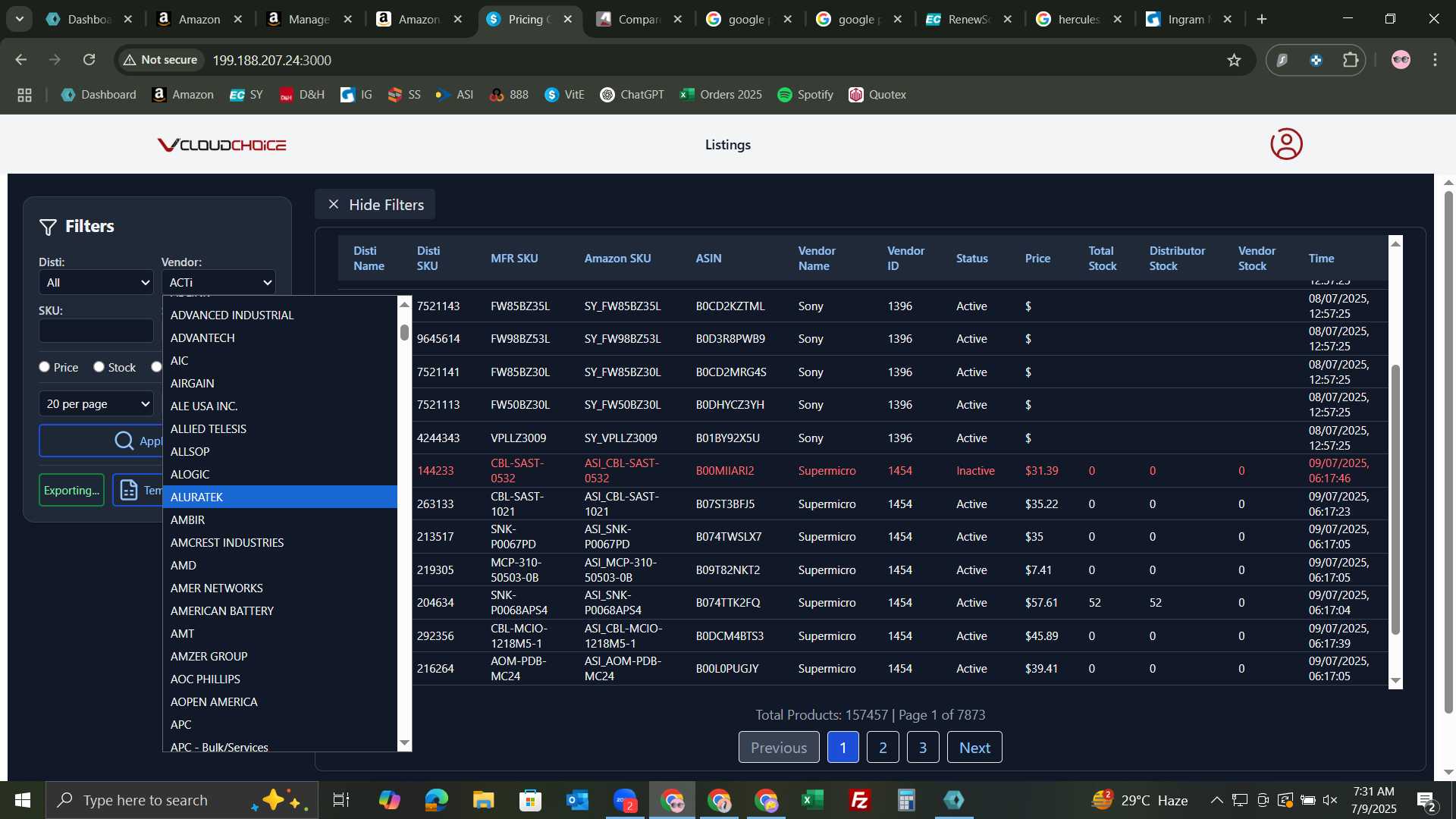
Task: Open the Template button
Action: [138, 491]
